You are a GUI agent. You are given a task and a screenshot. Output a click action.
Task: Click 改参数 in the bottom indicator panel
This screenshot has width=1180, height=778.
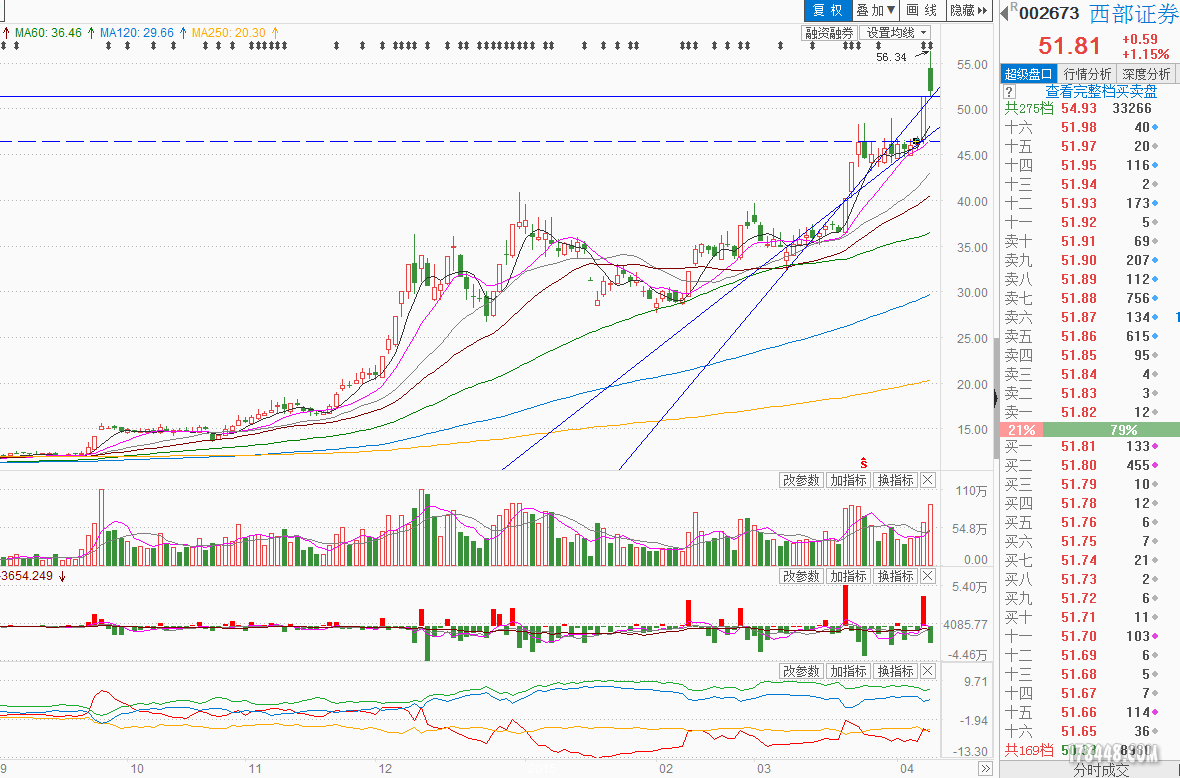(801, 671)
